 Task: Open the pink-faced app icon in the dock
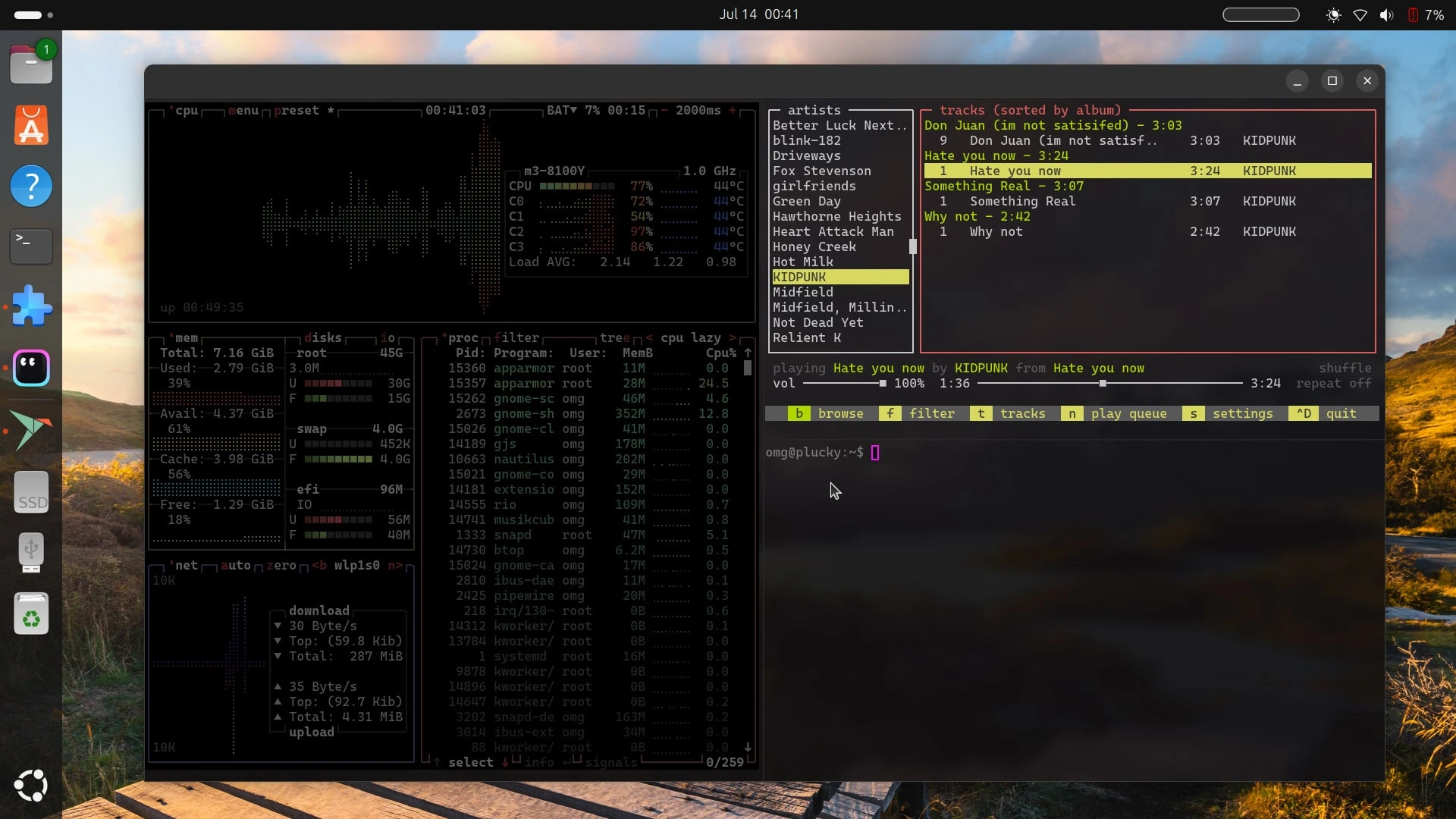31,368
